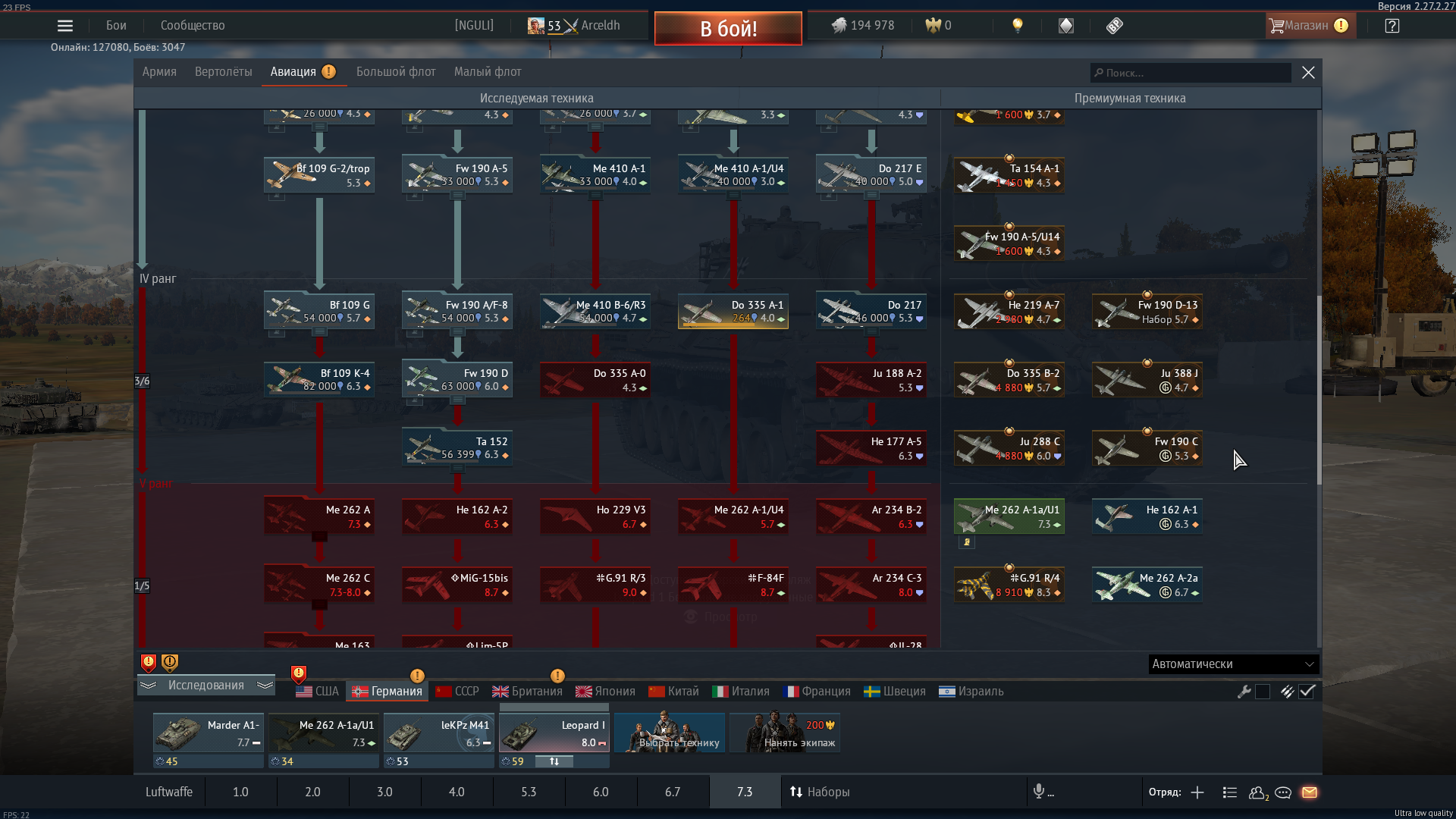Open the chat bubble icon
Screen dimensions: 1456x819
[1283, 792]
